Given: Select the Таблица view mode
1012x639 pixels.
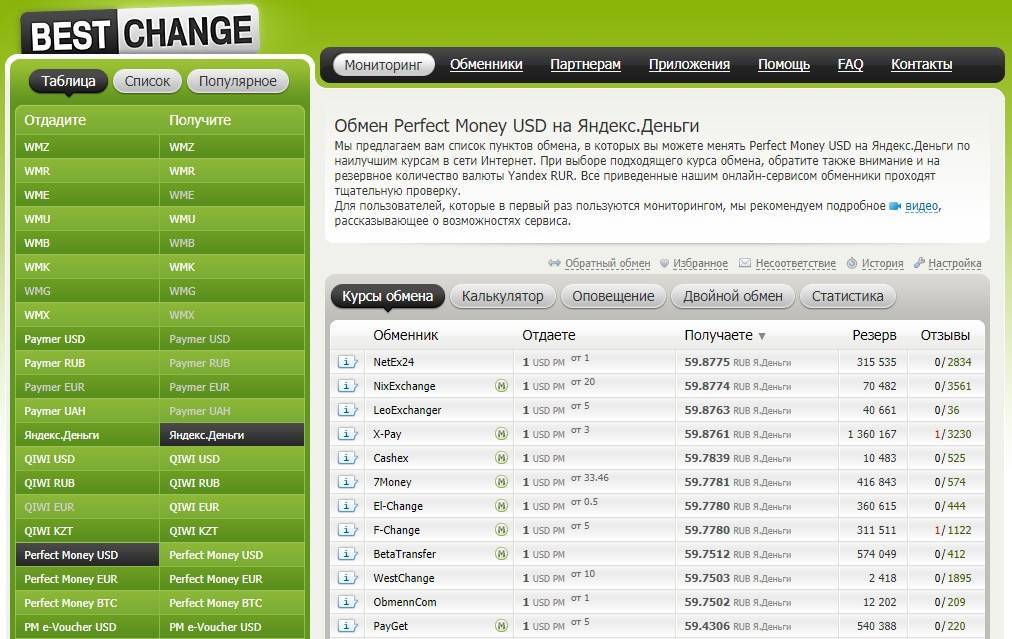Looking at the screenshot, I should click(68, 81).
